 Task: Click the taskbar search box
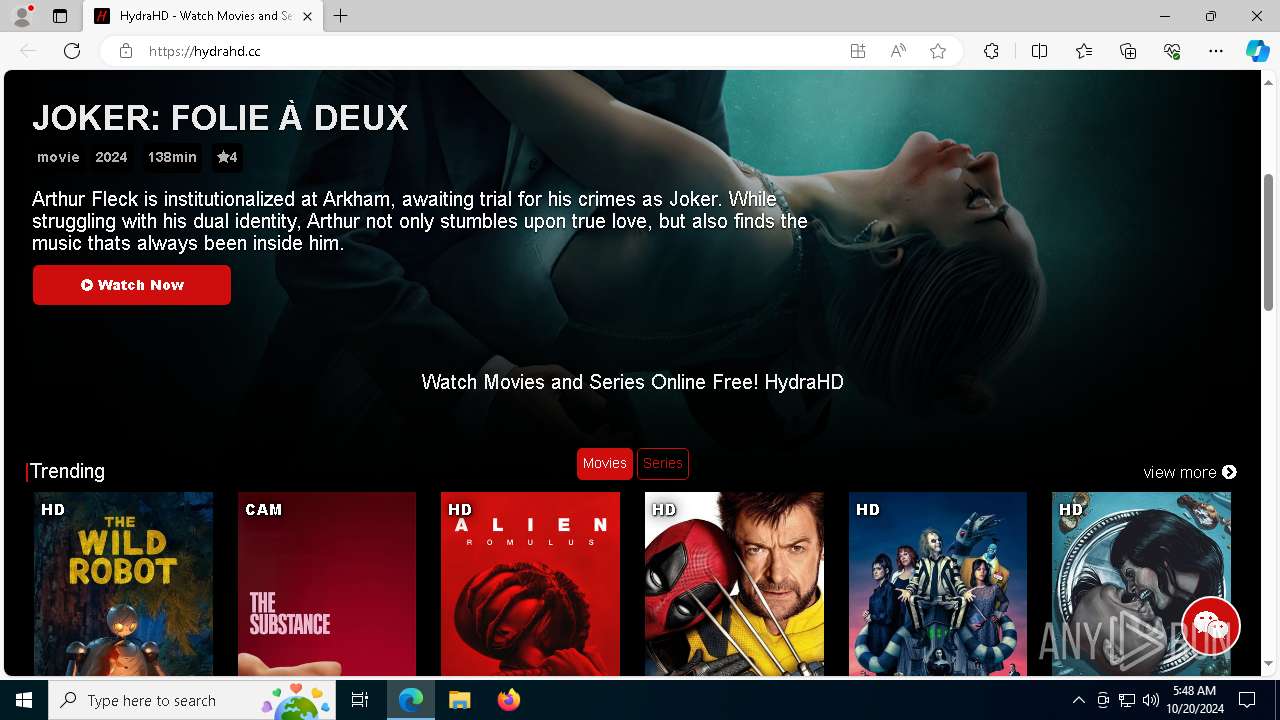coord(192,700)
